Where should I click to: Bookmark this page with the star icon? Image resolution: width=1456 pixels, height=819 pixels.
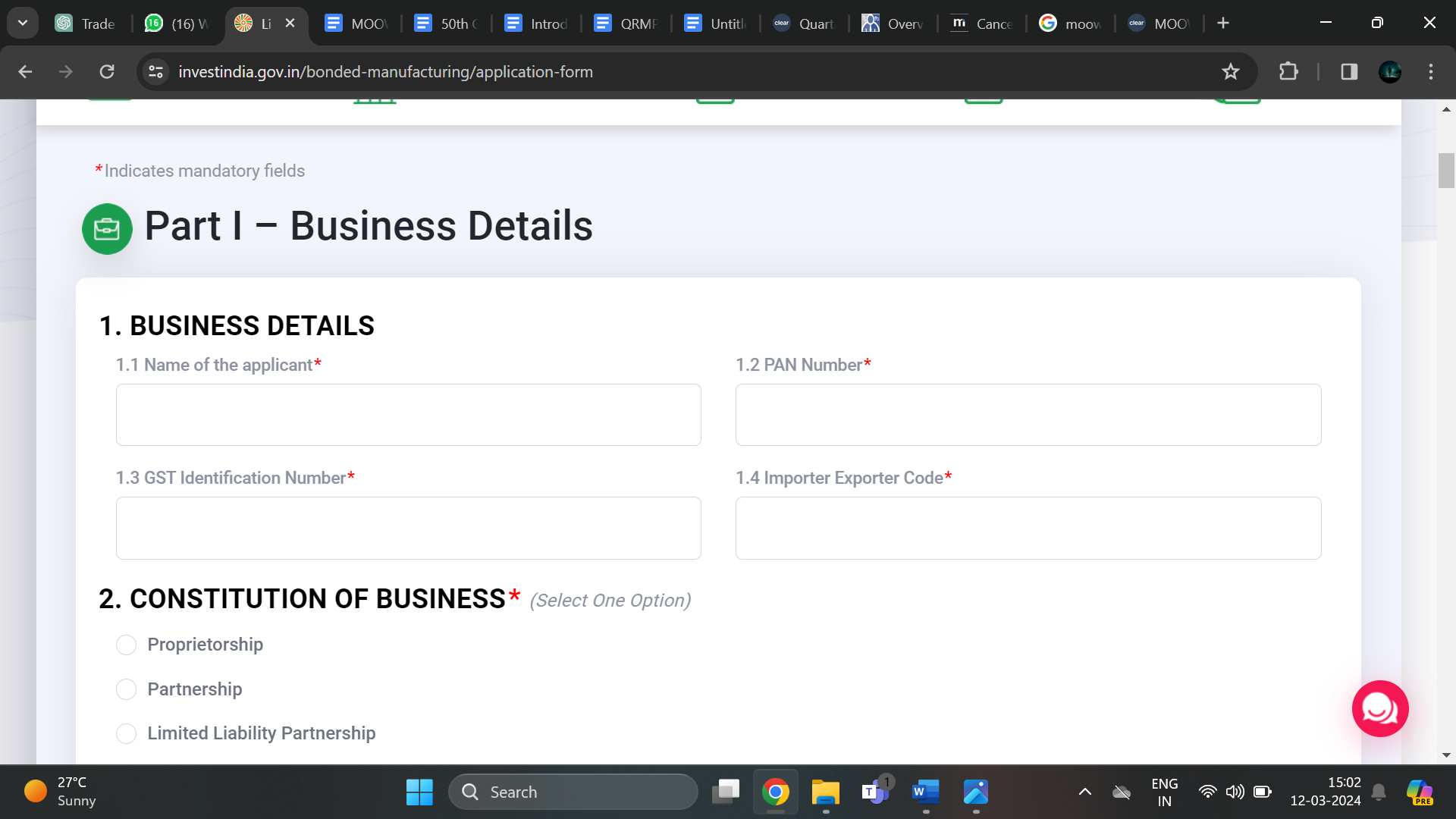pyautogui.click(x=1230, y=72)
